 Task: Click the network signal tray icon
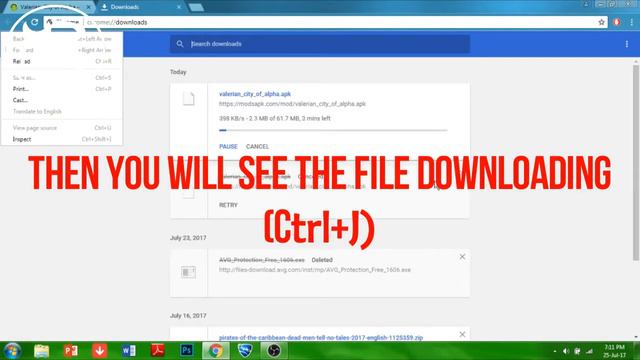pyautogui.click(x=589, y=351)
